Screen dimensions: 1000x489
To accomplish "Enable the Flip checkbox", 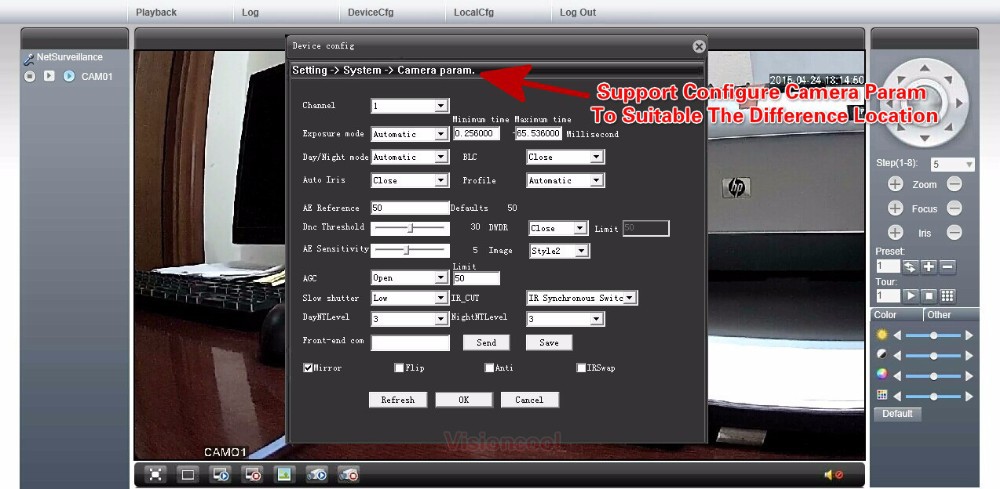I will click(399, 368).
